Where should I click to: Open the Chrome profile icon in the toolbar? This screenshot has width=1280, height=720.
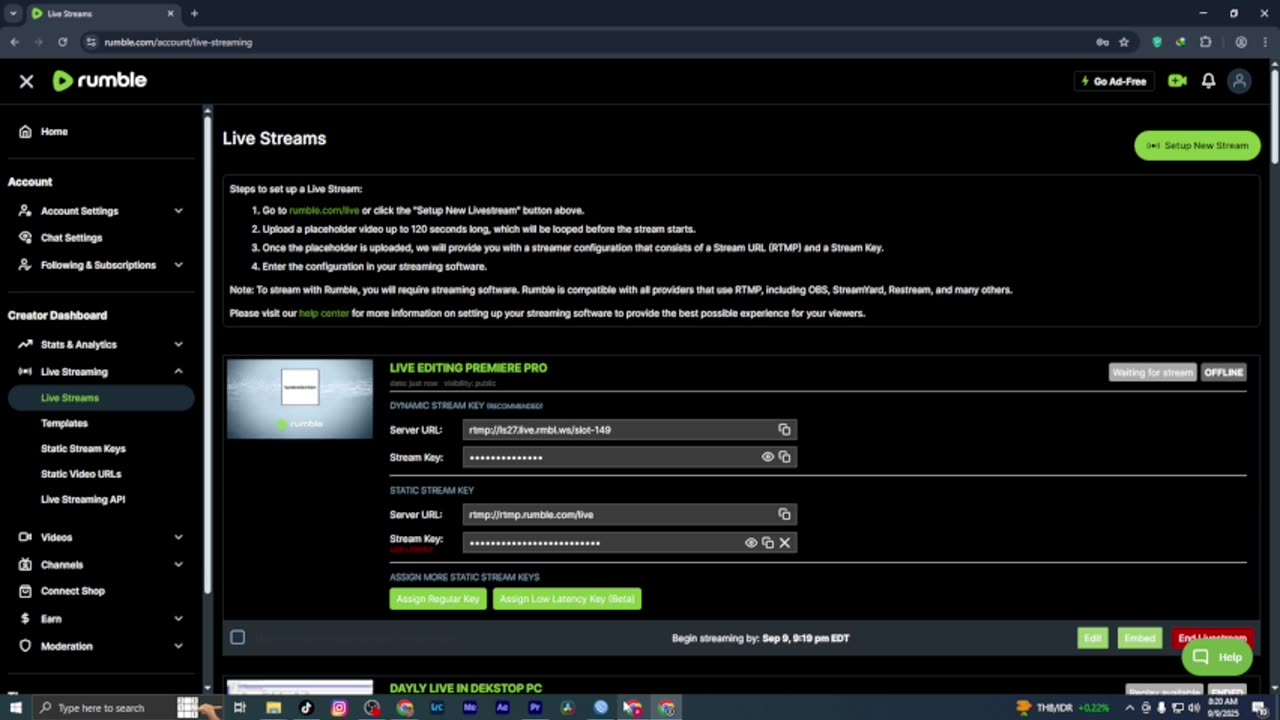point(1241,42)
